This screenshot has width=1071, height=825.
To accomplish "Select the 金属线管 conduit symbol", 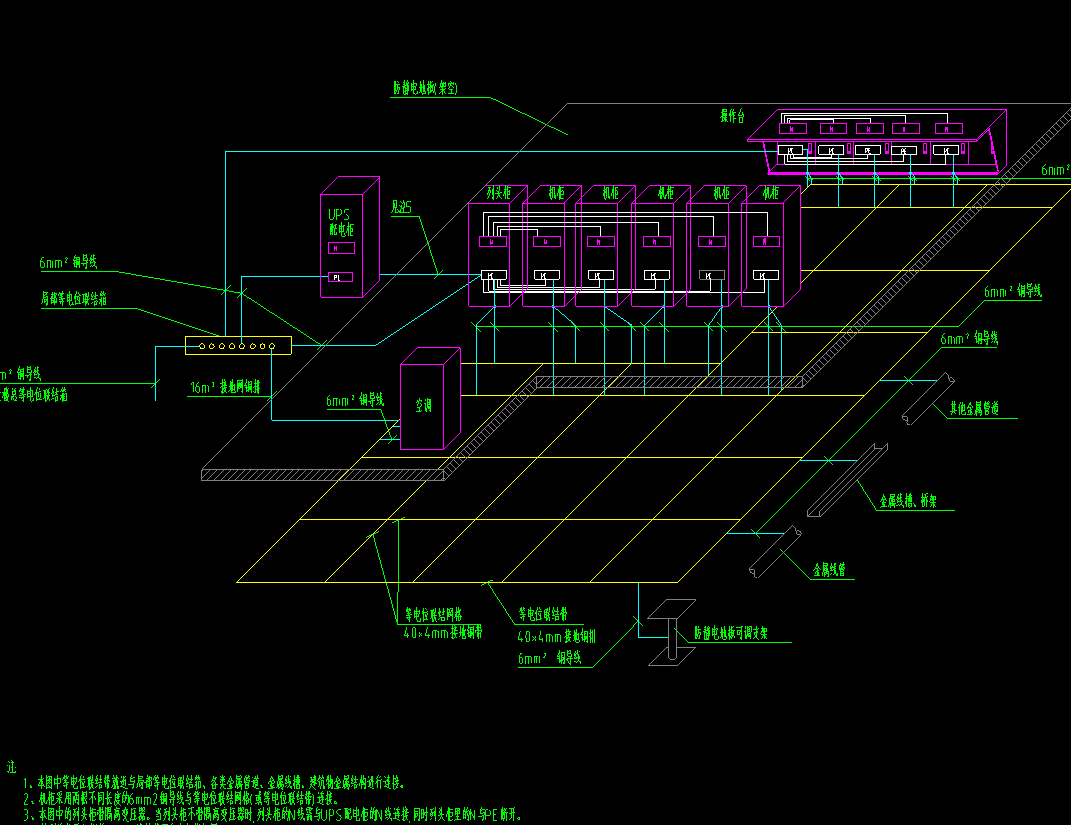I will click(x=774, y=551).
